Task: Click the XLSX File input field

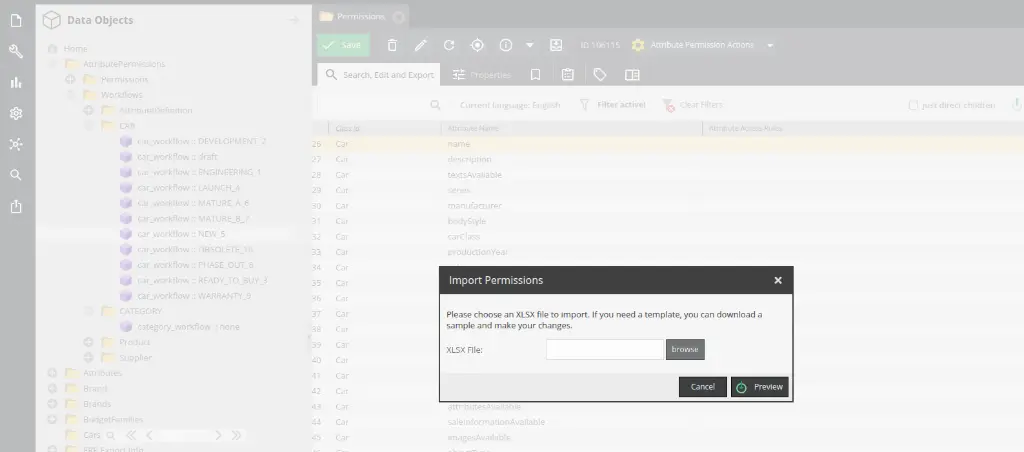Action: coord(605,349)
